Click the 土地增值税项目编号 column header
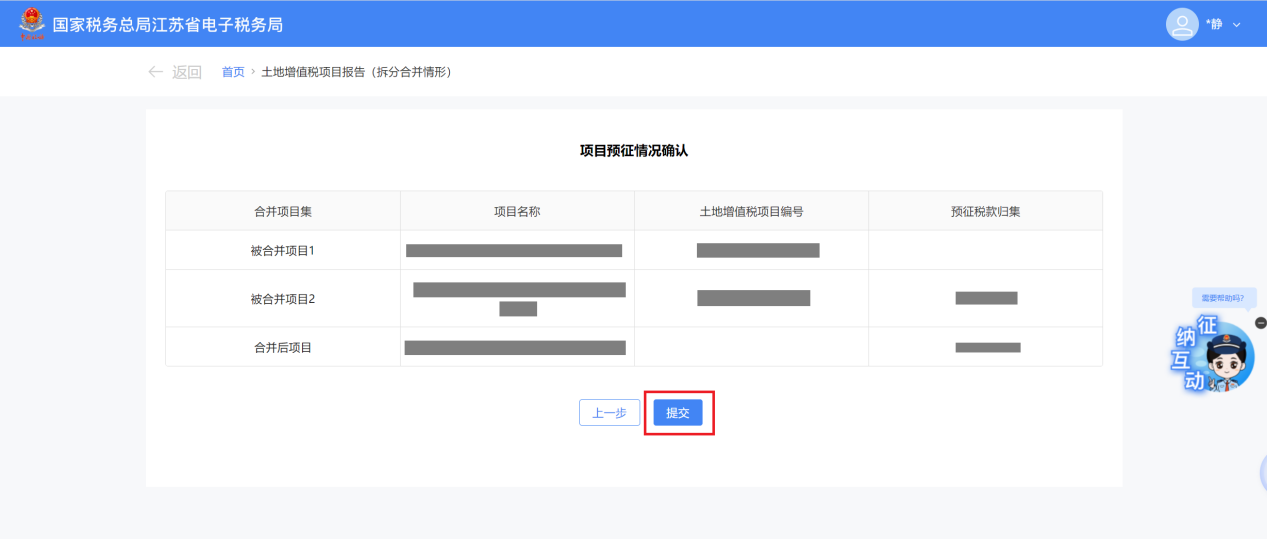 751,211
